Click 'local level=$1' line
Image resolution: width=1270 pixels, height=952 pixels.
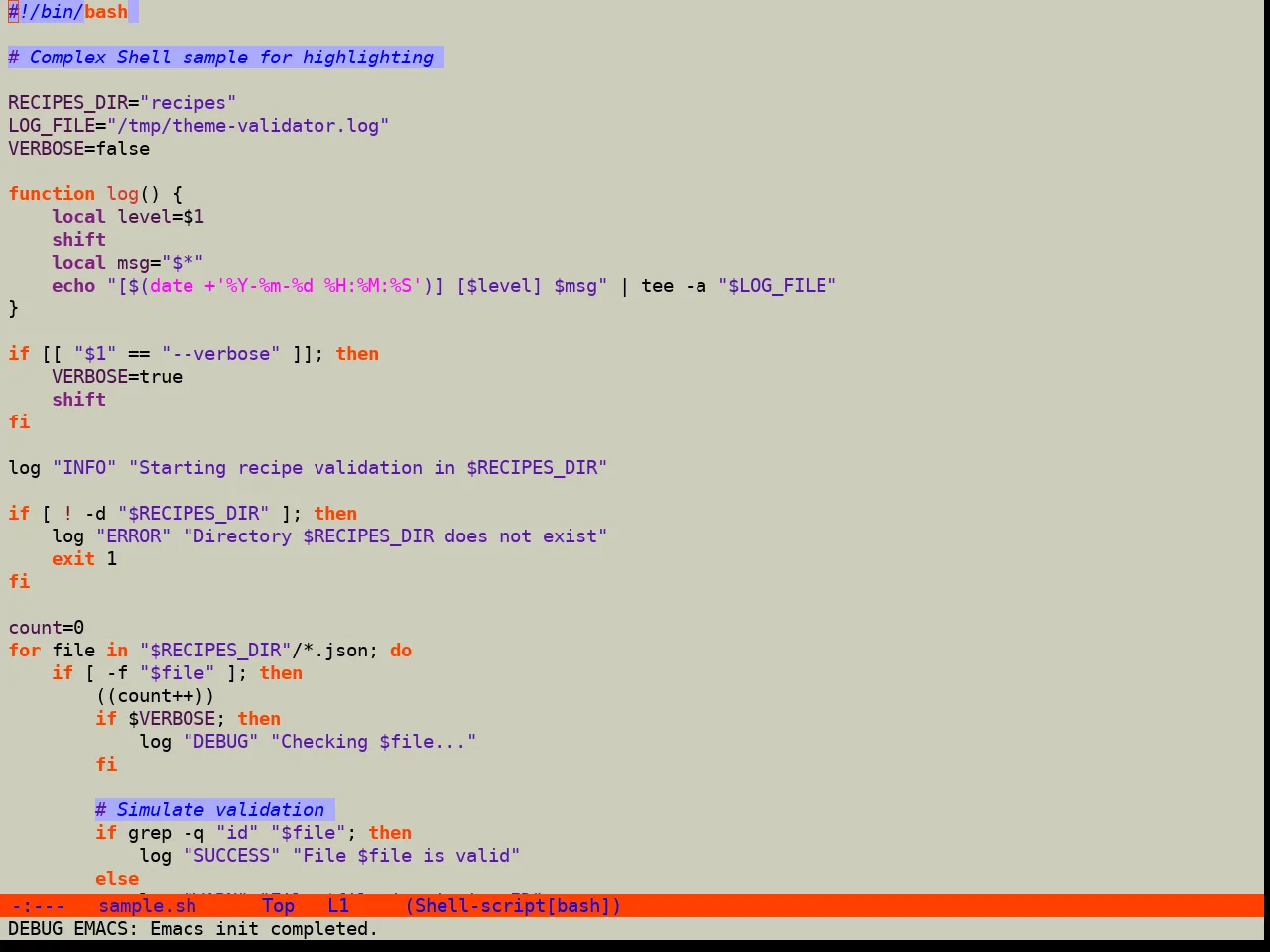point(128,217)
